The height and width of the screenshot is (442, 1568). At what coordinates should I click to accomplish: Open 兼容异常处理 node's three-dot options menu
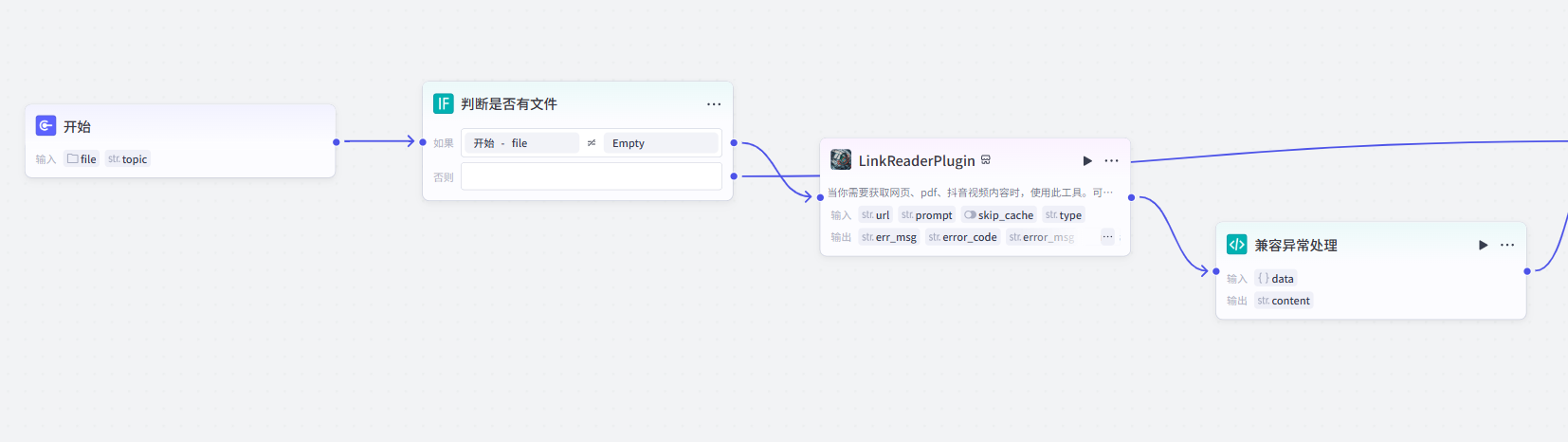click(1507, 245)
